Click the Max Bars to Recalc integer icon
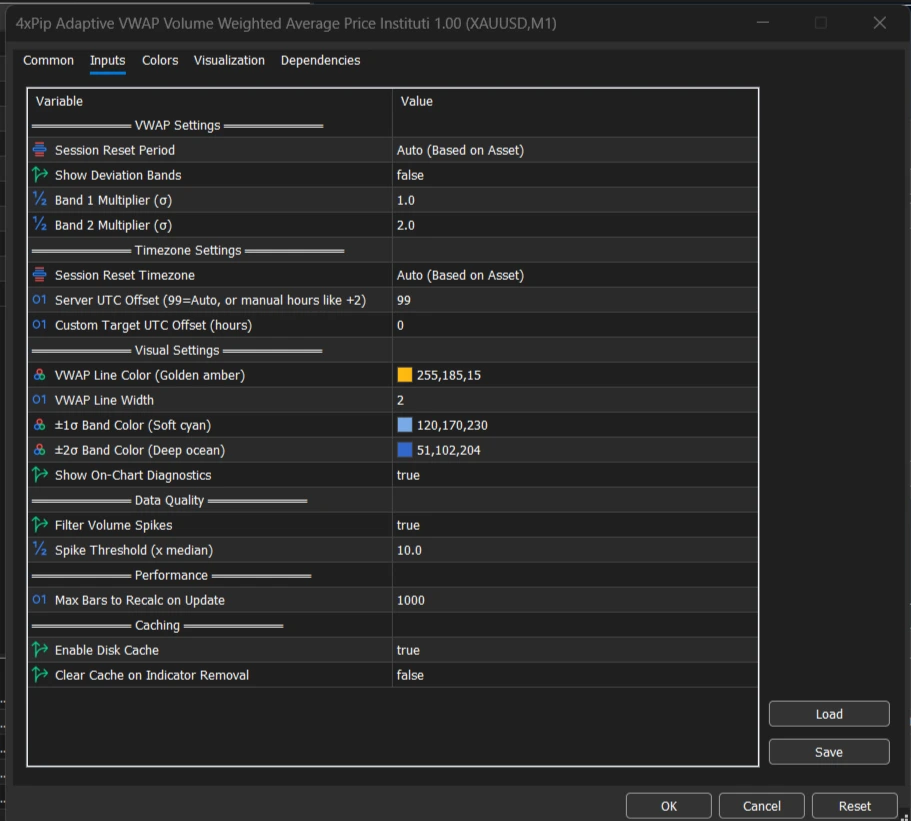This screenshot has width=911, height=821. tap(40, 600)
